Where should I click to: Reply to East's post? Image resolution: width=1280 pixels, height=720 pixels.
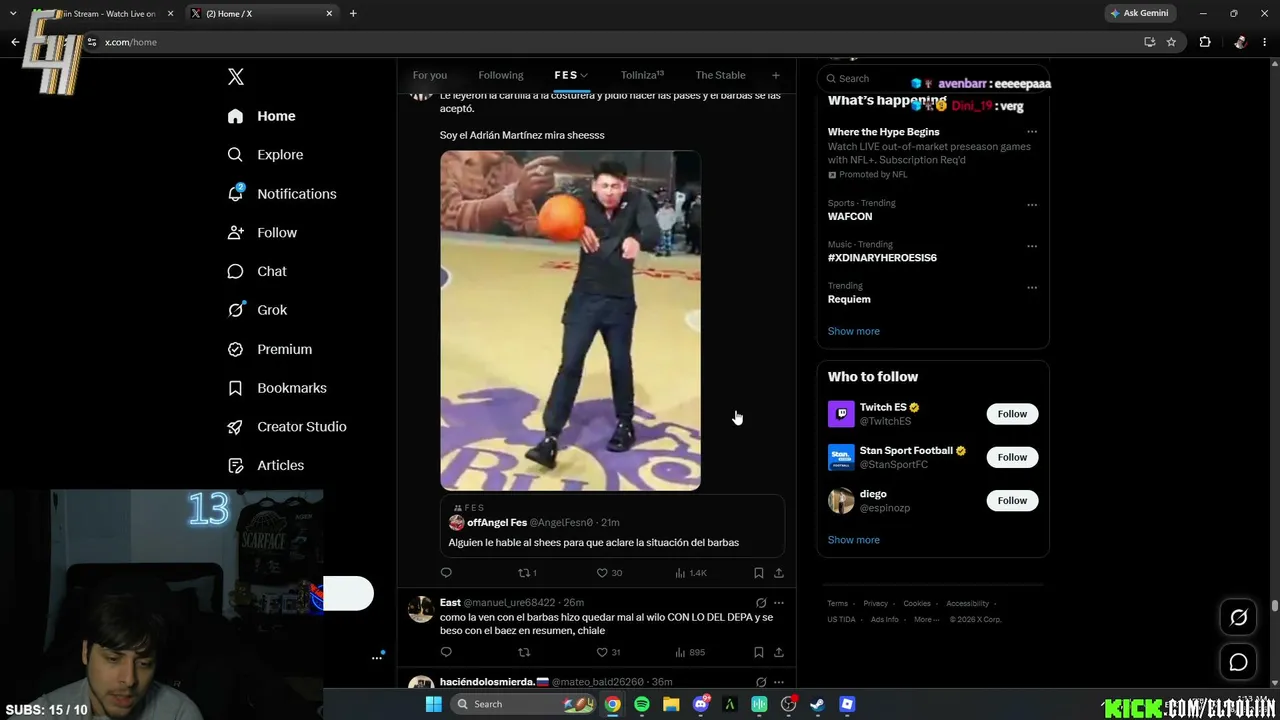click(x=446, y=652)
